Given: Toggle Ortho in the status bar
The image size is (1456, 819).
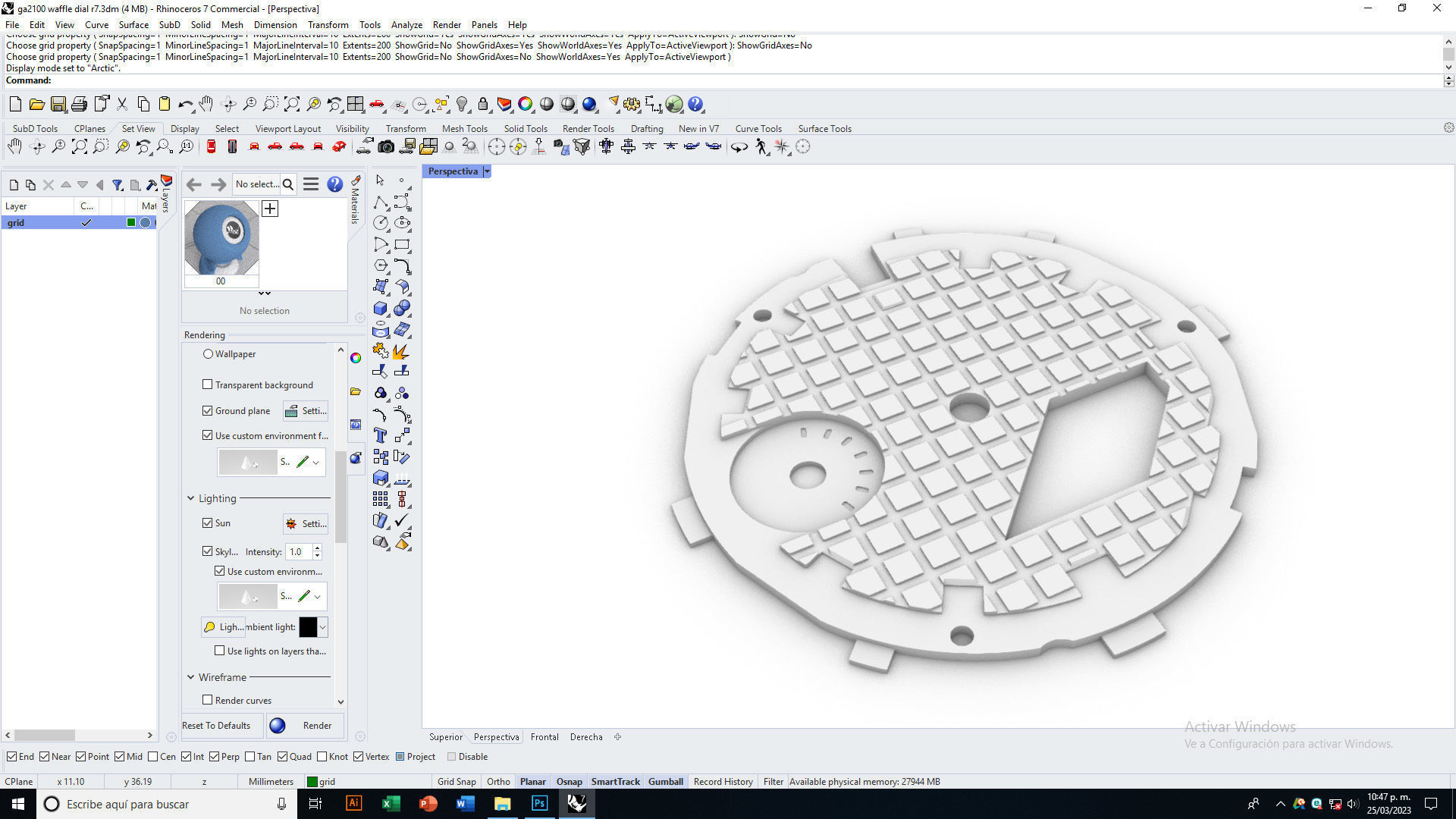Looking at the screenshot, I should pos(498,781).
